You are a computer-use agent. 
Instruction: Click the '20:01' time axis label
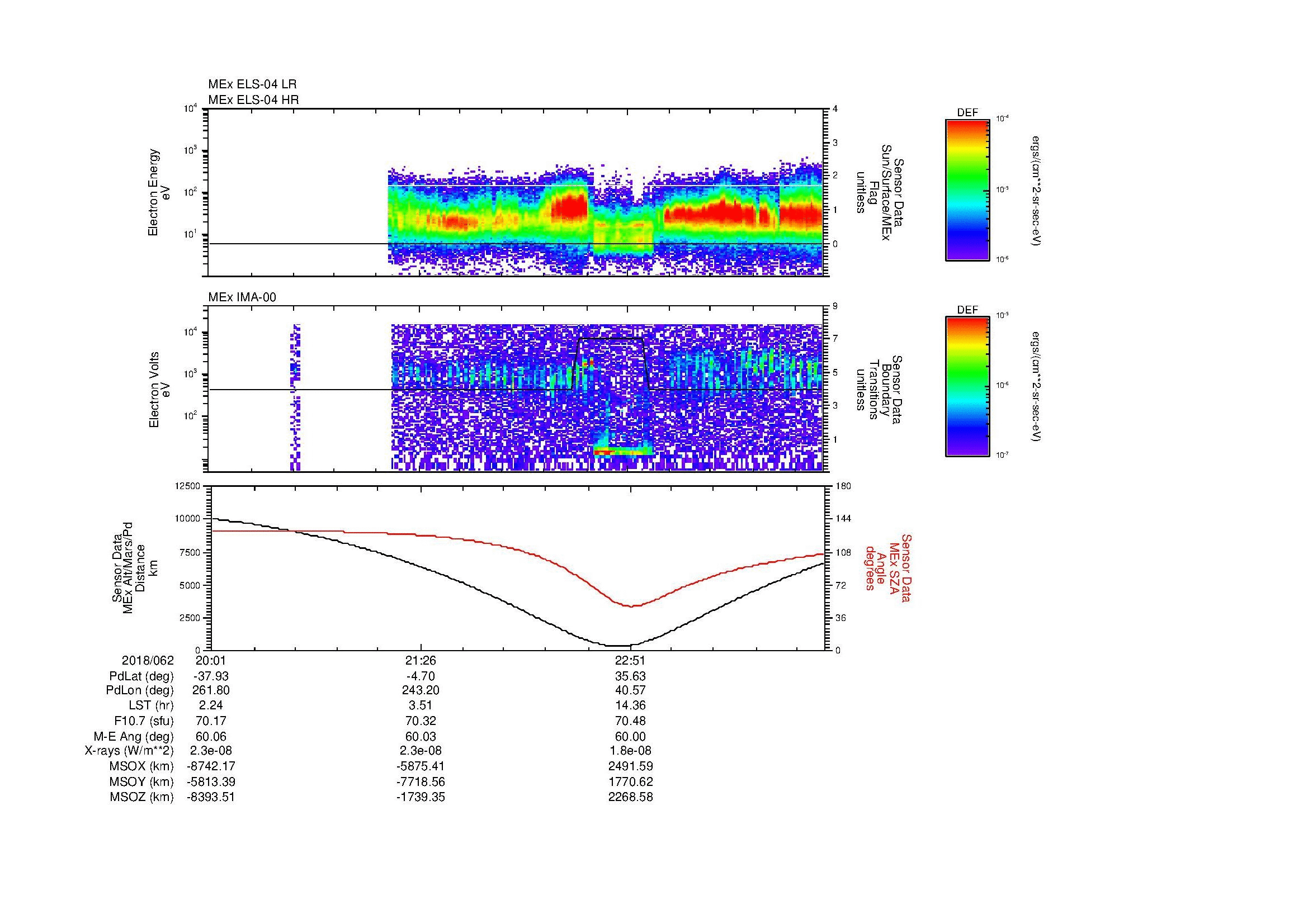211,660
